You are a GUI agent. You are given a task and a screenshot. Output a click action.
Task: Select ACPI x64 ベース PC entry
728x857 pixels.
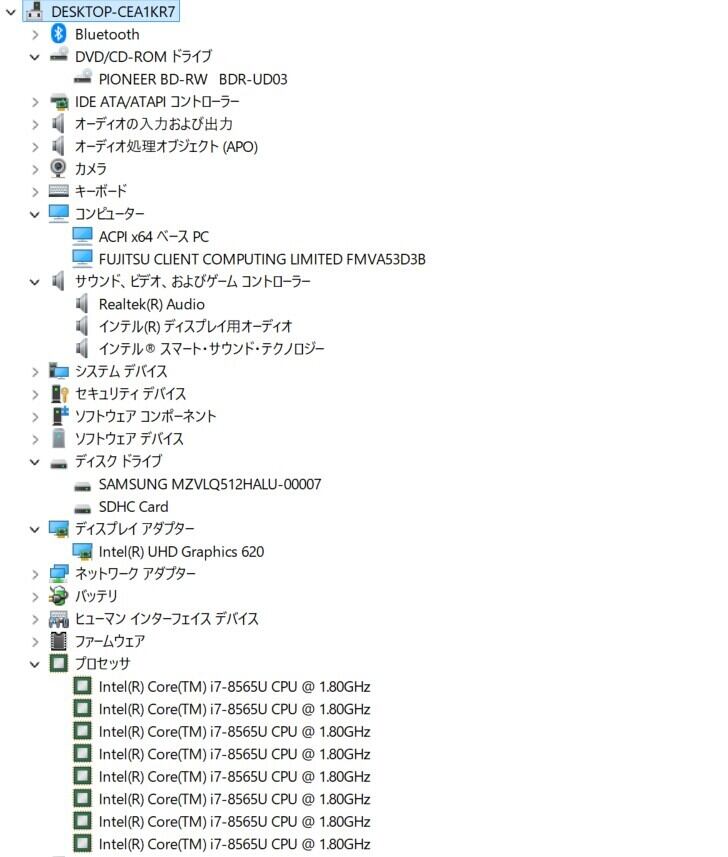(x=154, y=237)
